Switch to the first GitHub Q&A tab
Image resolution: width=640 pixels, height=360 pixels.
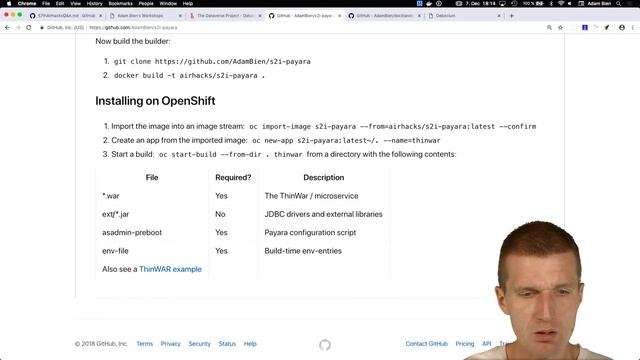click(x=65, y=16)
